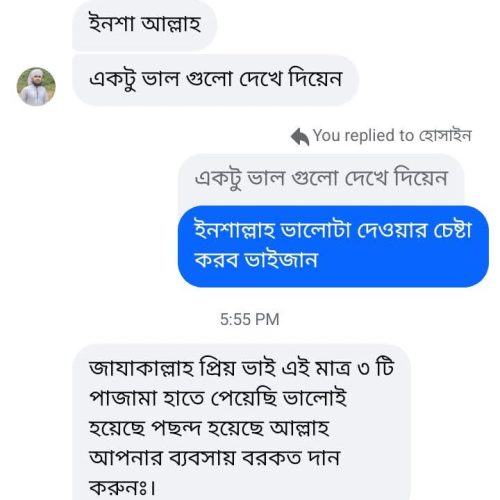Click the 'You replied to' label

pyautogui.click(x=363, y=136)
